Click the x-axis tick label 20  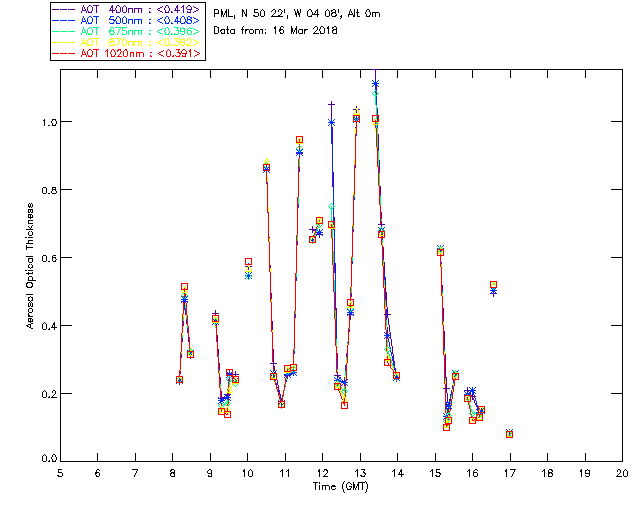coord(622,472)
